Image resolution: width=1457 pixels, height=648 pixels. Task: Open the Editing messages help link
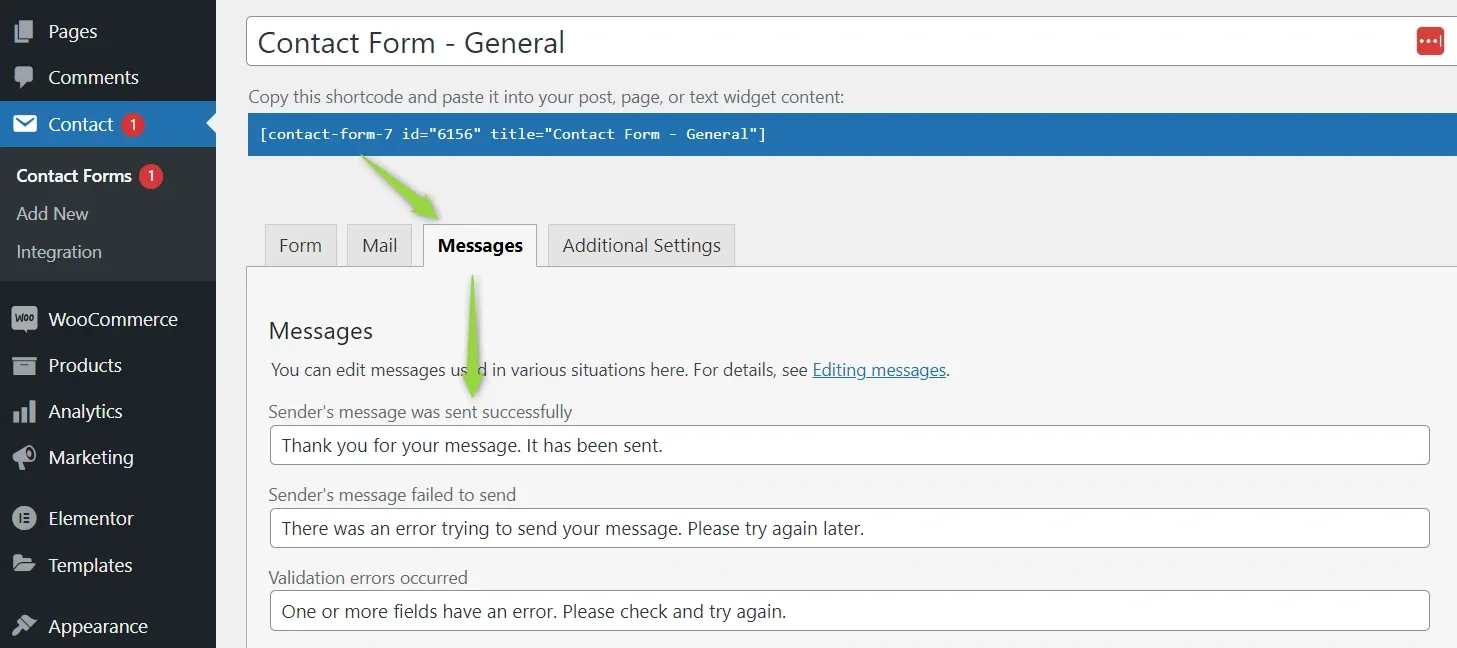click(879, 370)
